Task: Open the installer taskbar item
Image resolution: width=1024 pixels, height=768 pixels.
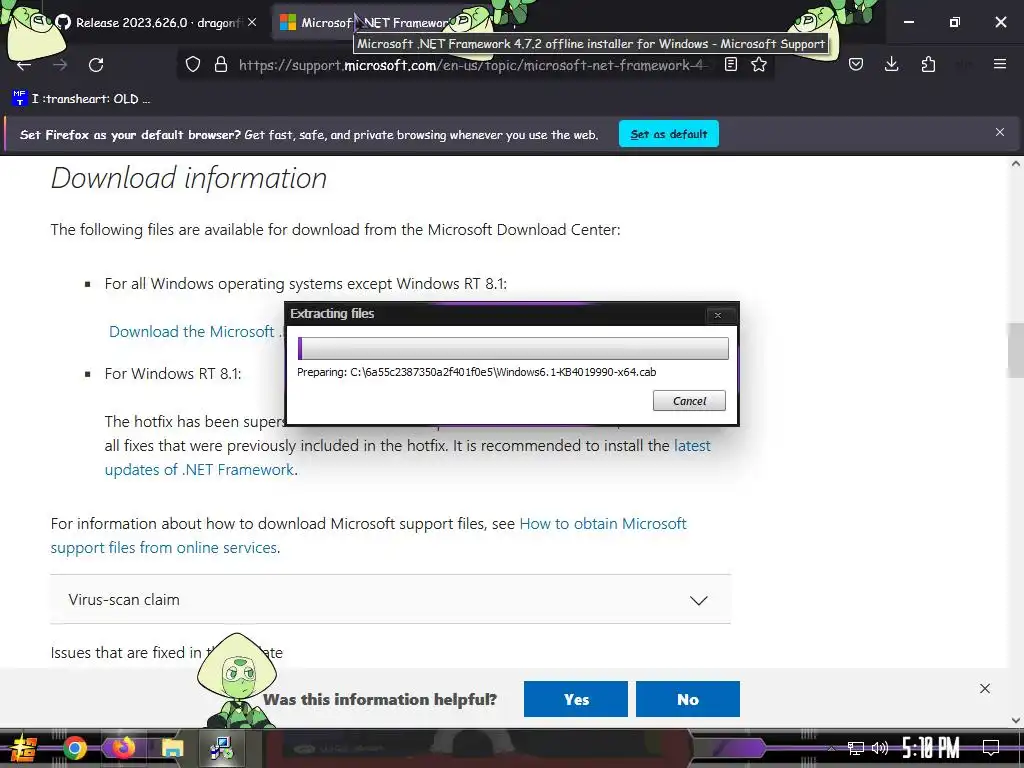Action: click(221, 748)
